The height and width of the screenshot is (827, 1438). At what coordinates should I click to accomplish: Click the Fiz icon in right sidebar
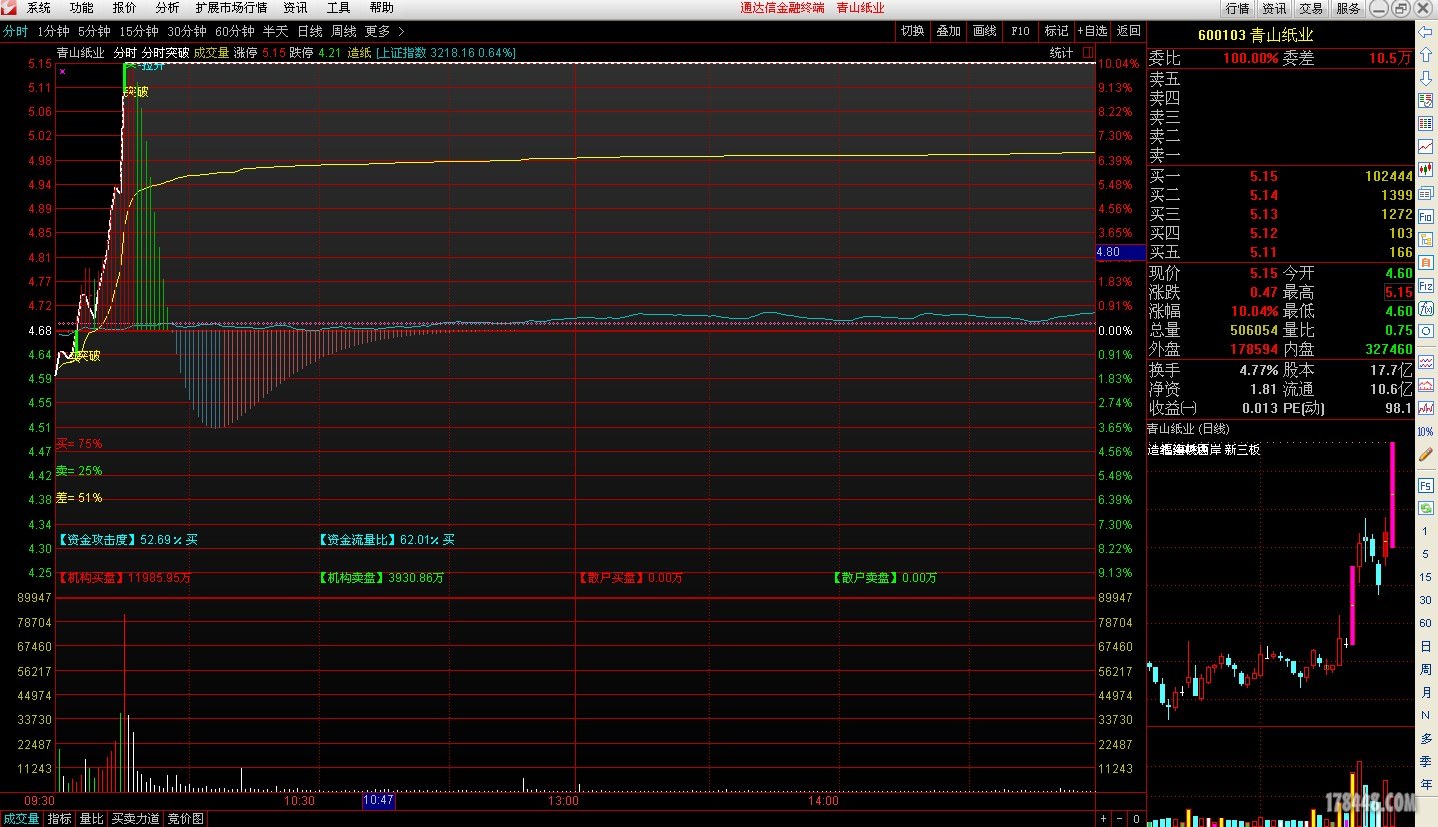(x=1426, y=286)
